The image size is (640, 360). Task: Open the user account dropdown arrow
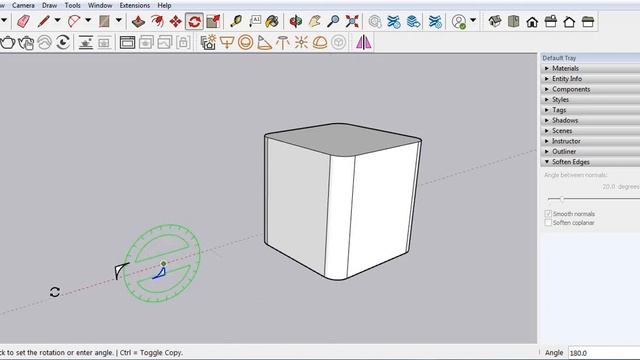click(x=473, y=20)
